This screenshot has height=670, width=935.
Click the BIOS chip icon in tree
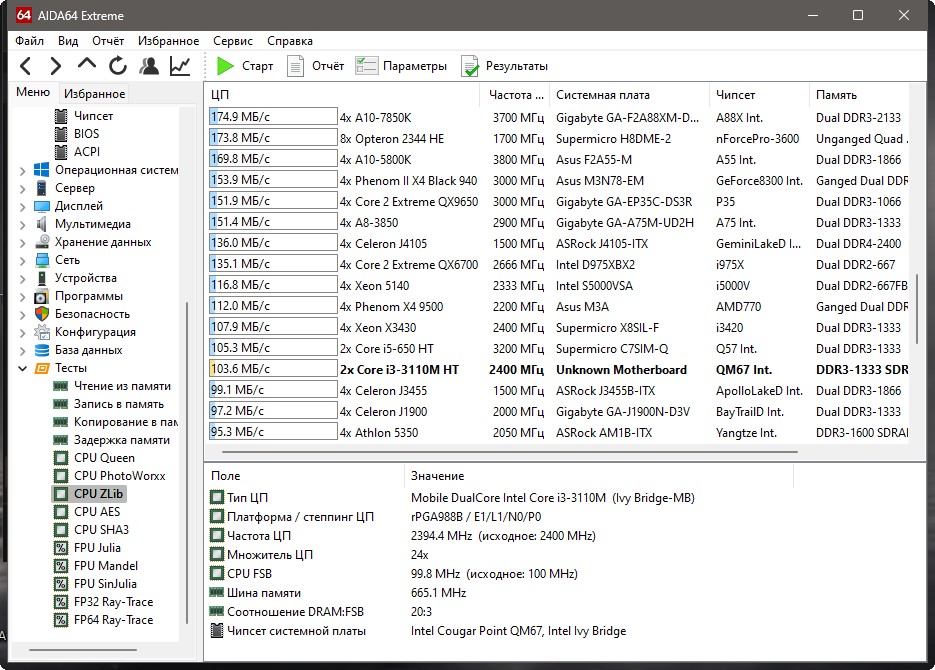(61, 134)
